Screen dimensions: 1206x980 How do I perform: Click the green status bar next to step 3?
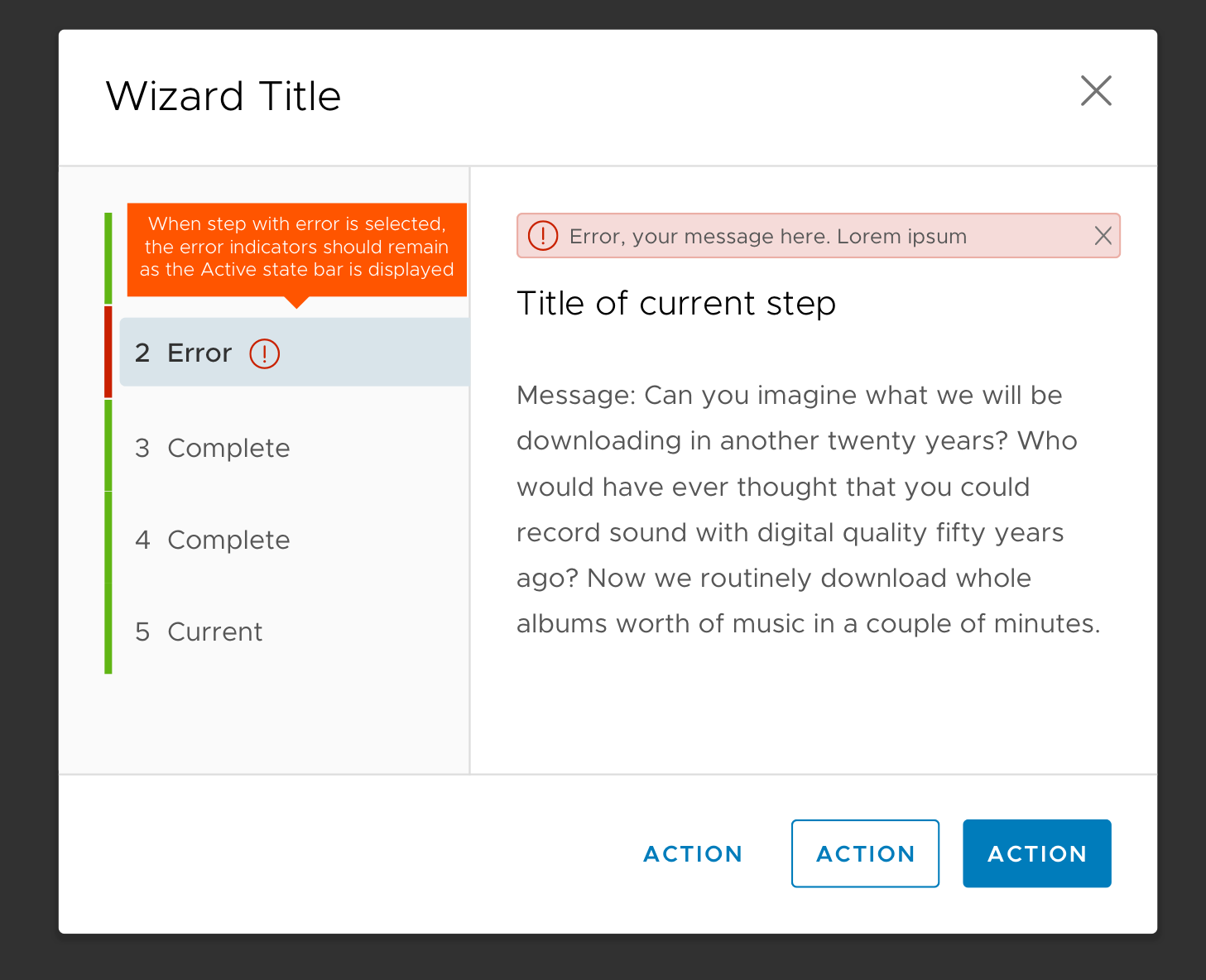click(108, 447)
